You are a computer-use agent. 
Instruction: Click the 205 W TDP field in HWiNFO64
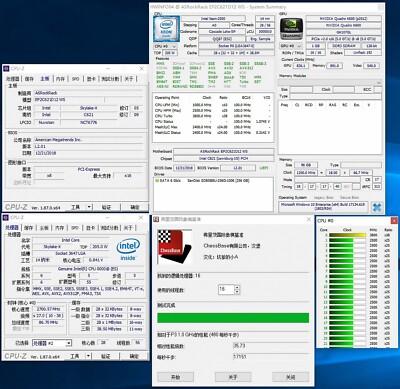(170, 53)
